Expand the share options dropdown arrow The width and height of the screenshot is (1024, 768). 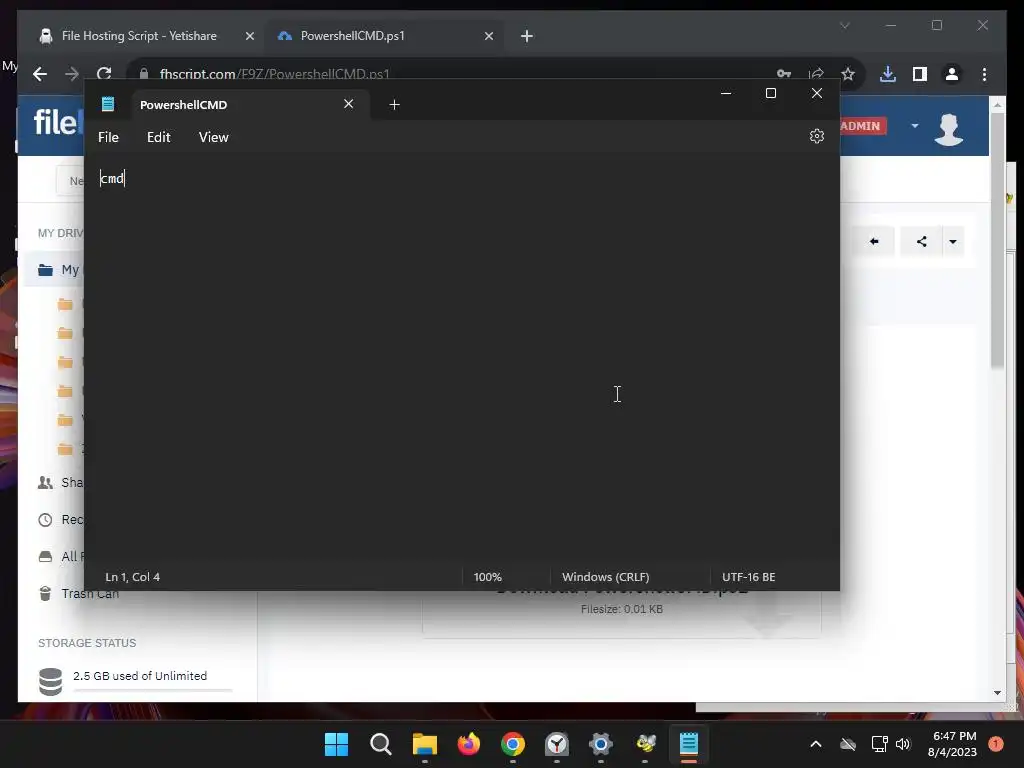click(953, 242)
